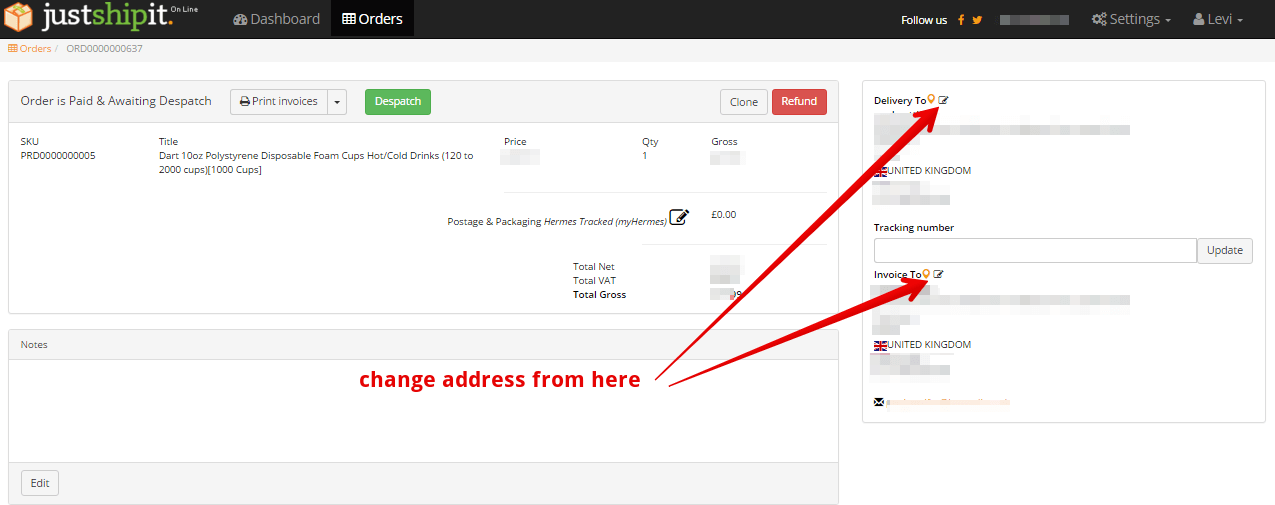This screenshot has height=505, width=1275.
Task: Click the Print invoices button
Action: click(279, 102)
